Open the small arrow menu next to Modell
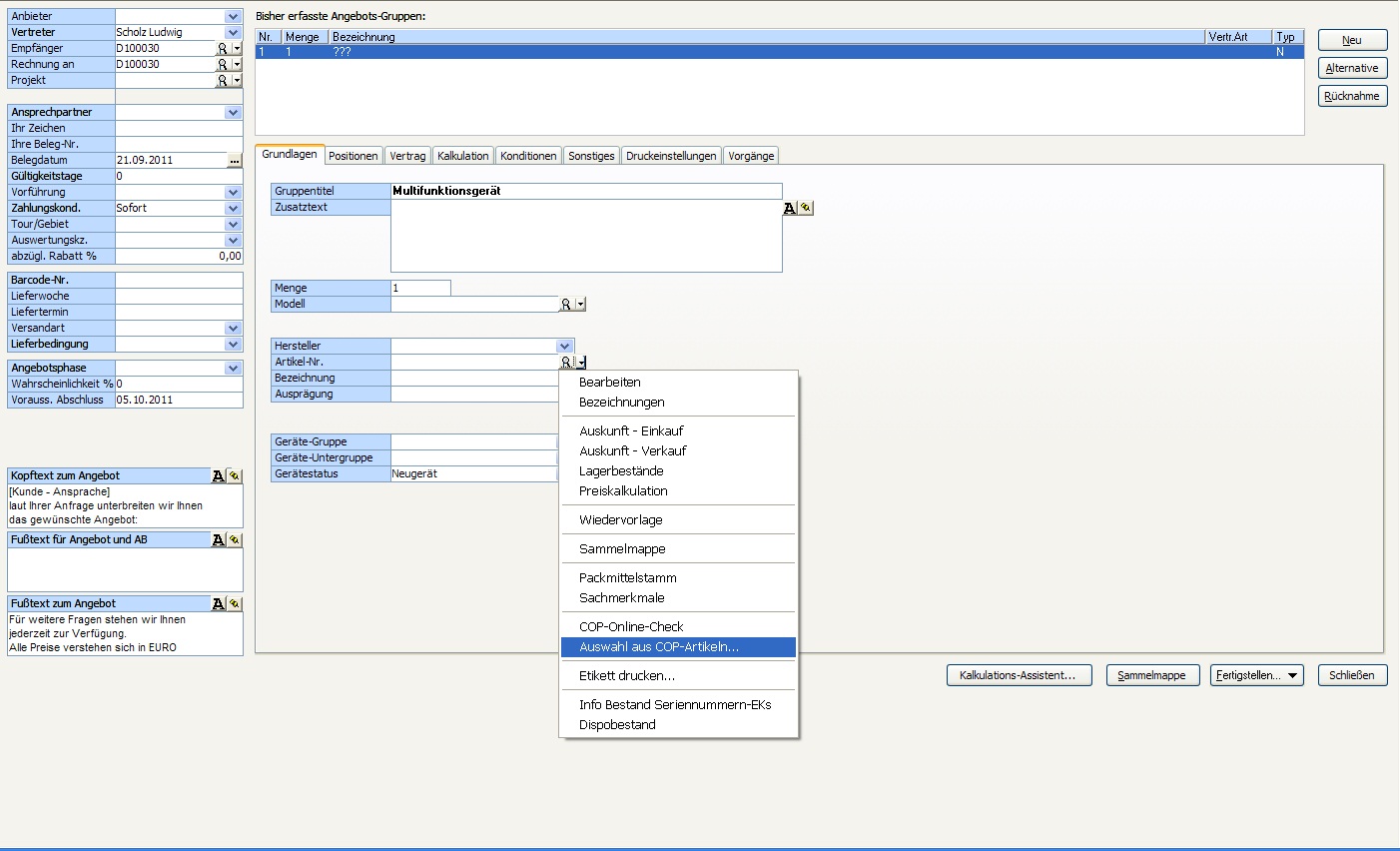Screen dimensions: 1400x851 (x=581, y=304)
